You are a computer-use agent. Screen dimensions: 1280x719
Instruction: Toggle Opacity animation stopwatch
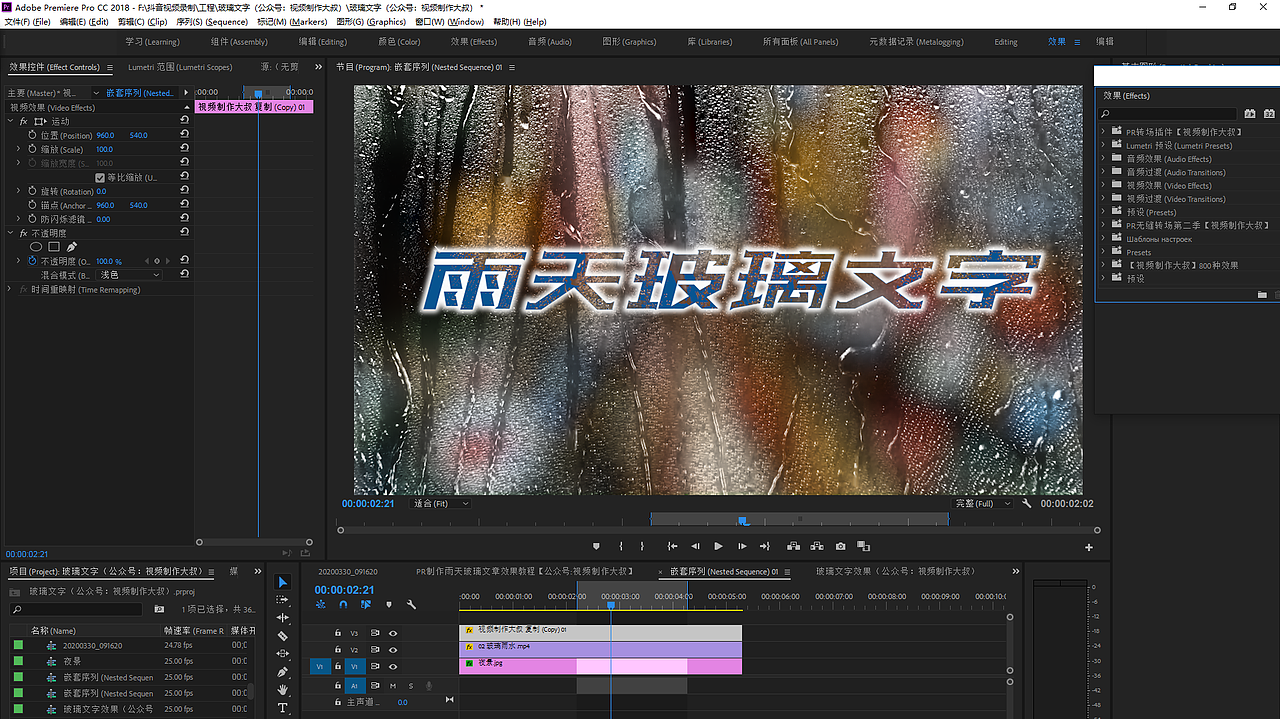coord(32,261)
